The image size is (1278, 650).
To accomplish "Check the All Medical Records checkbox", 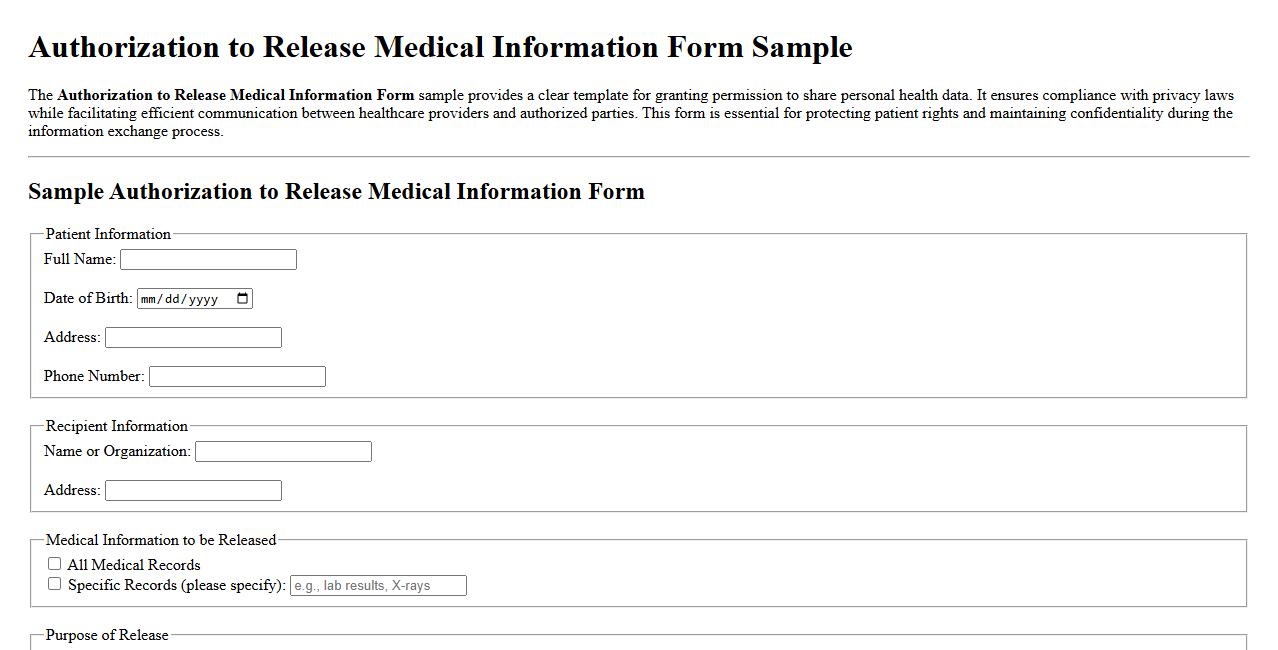I will (x=54, y=563).
